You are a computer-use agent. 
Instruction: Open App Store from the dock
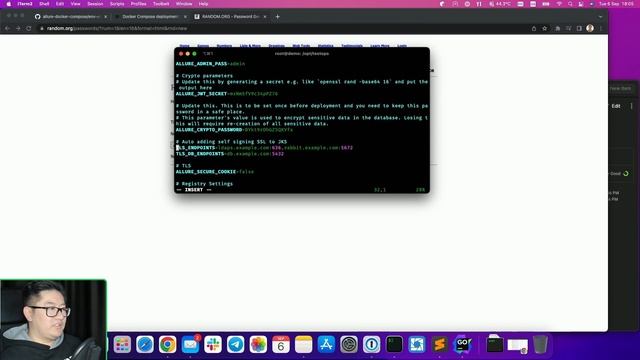(x=326, y=344)
